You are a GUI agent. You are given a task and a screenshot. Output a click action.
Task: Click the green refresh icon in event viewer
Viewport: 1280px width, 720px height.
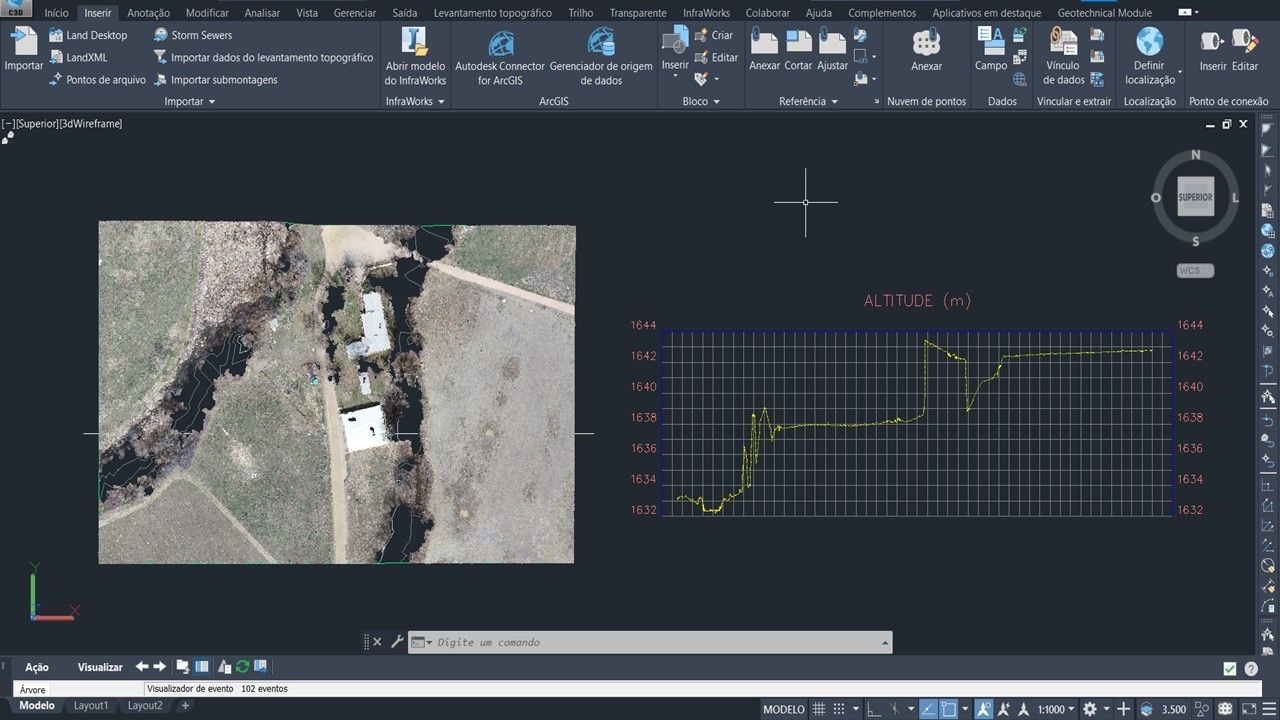coord(242,667)
